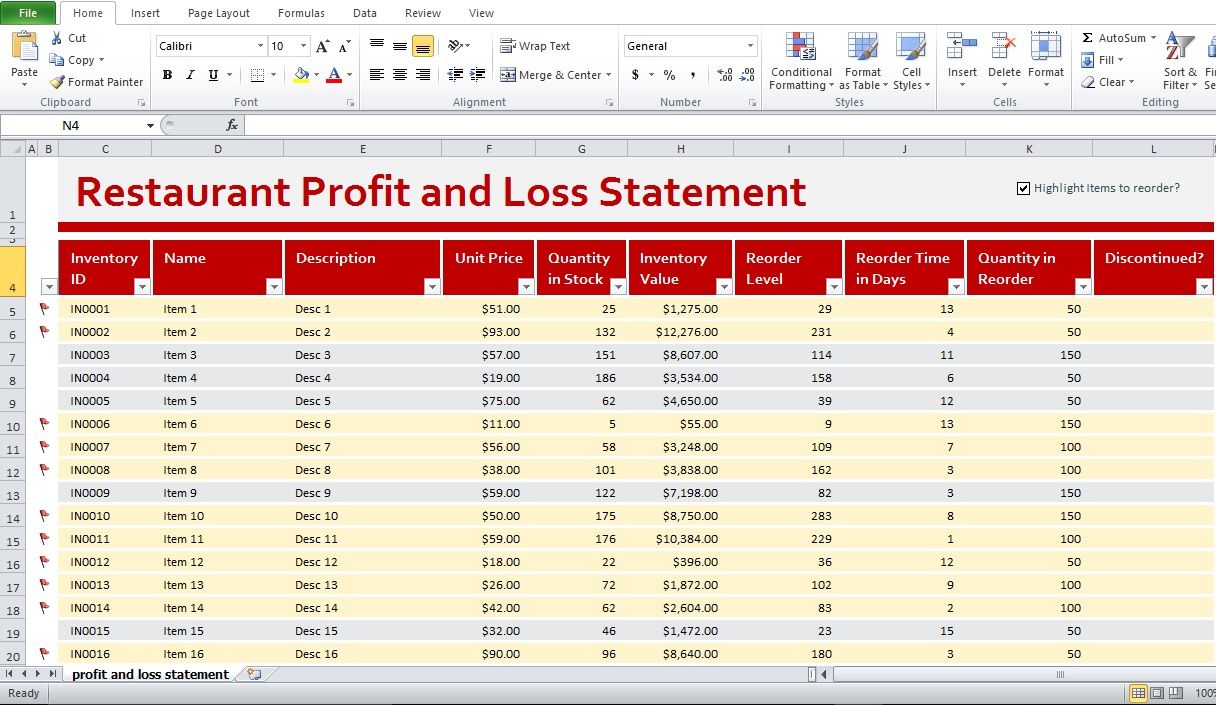
Task: Open the Inventory ID filter dropdown
Action: (142, 287)
